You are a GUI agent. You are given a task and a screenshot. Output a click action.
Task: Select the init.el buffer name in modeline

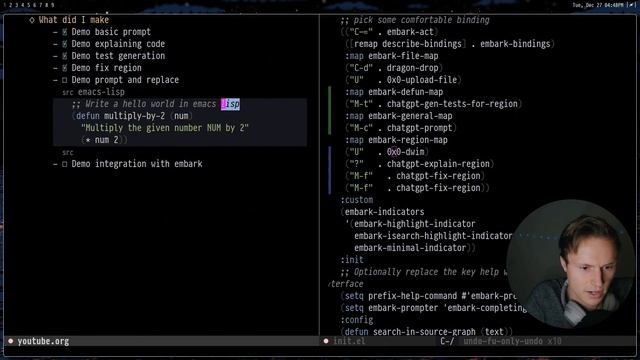(x=349, y=341)
